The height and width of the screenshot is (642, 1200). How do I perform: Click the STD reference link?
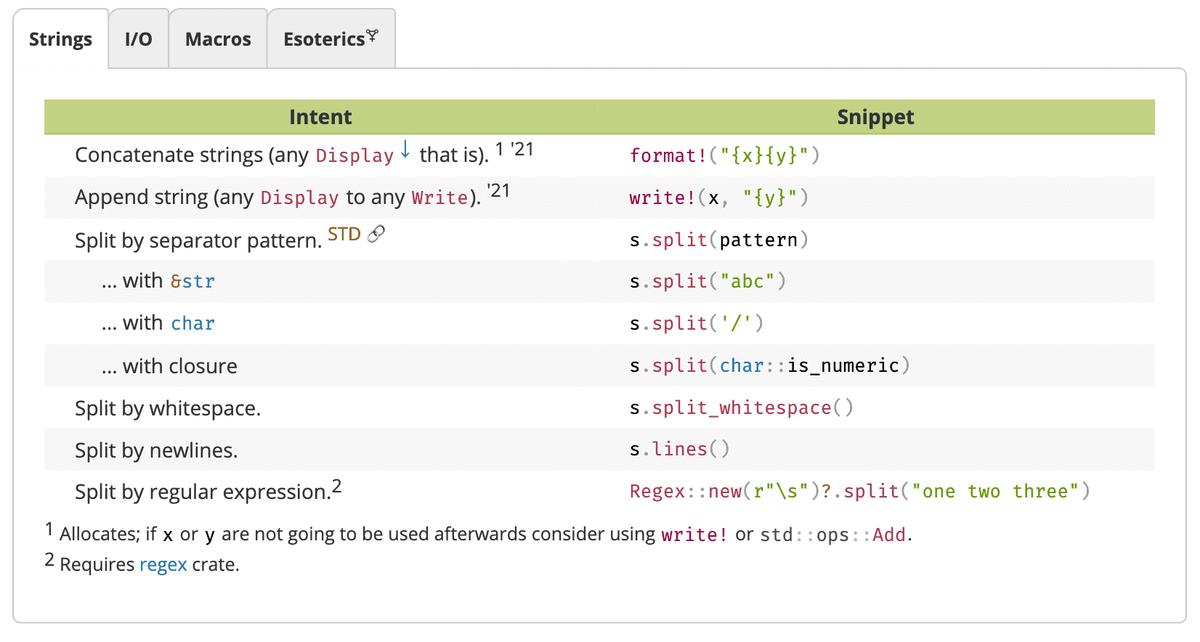[344, 235]
